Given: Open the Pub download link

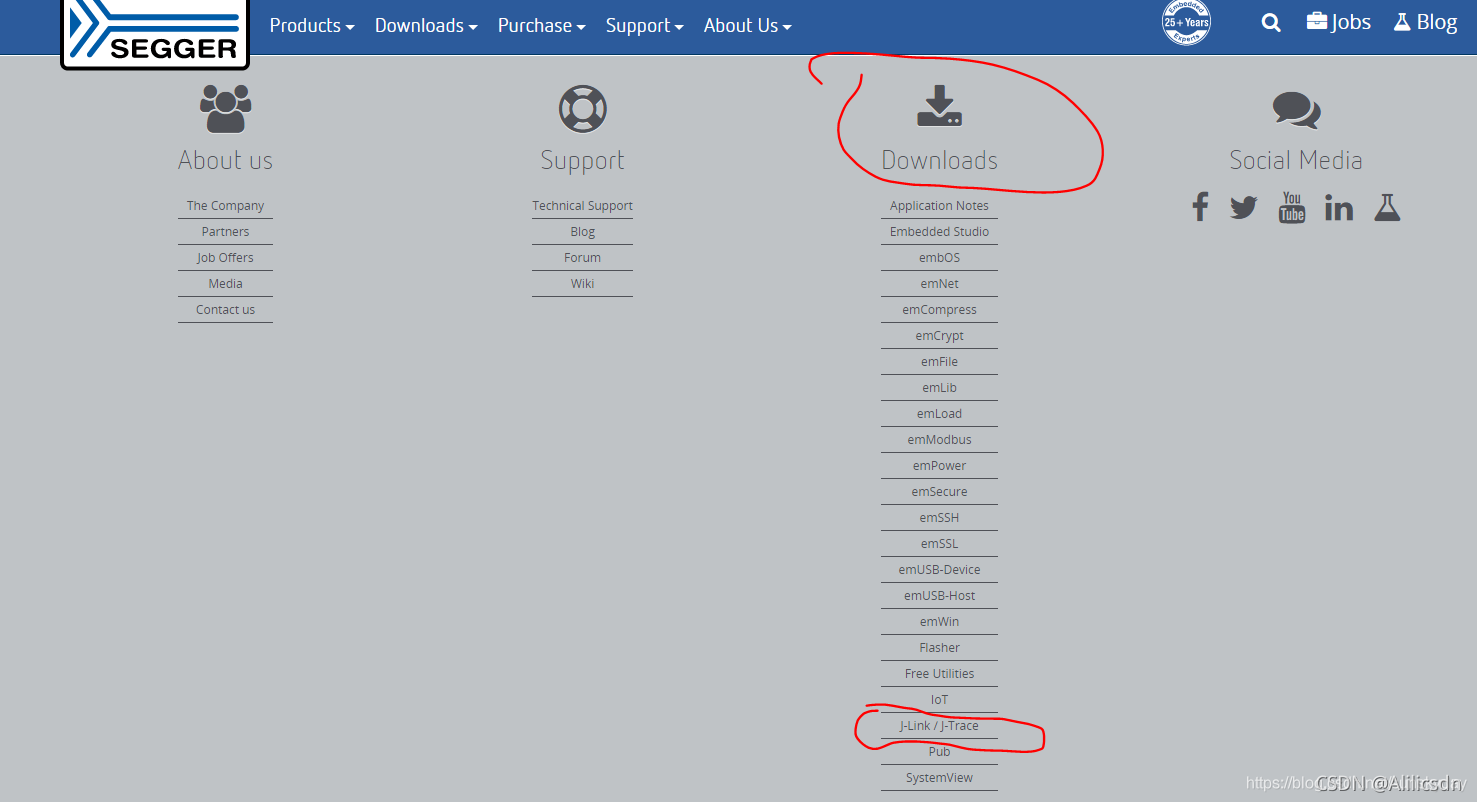Looking at the screenshot, I should pyautogui.click(x=939, y=752).
